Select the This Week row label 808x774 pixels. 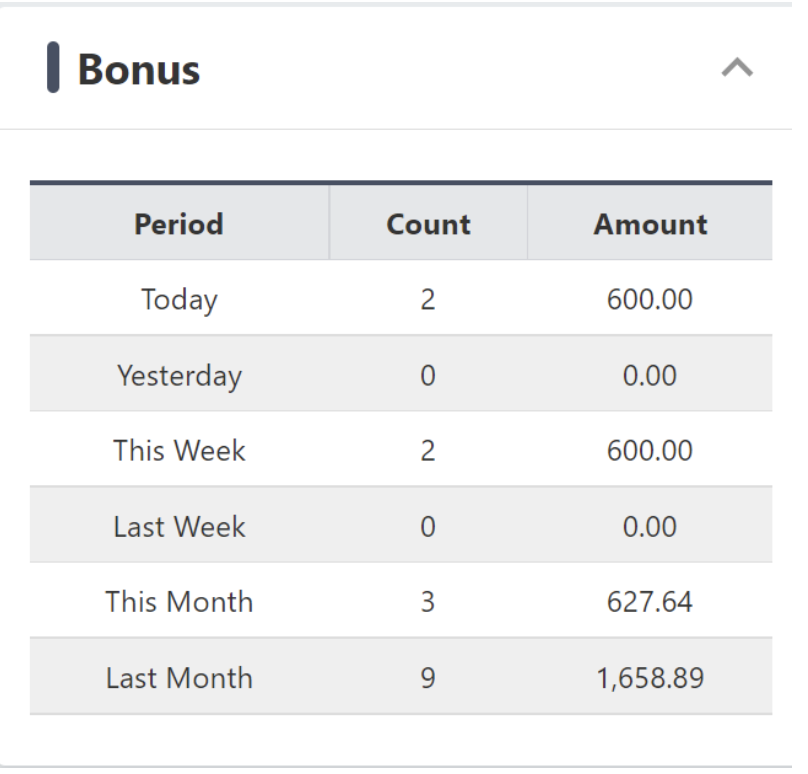pos(179,450)
